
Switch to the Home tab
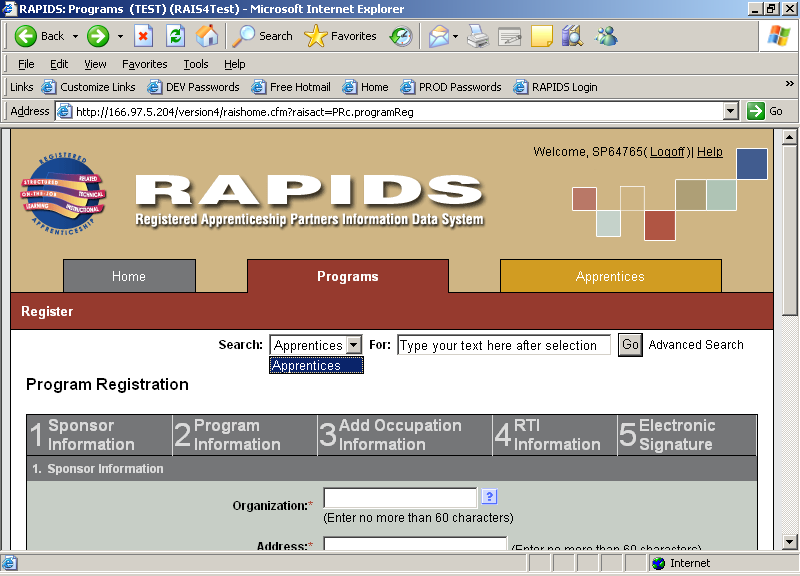coord(129,276)
